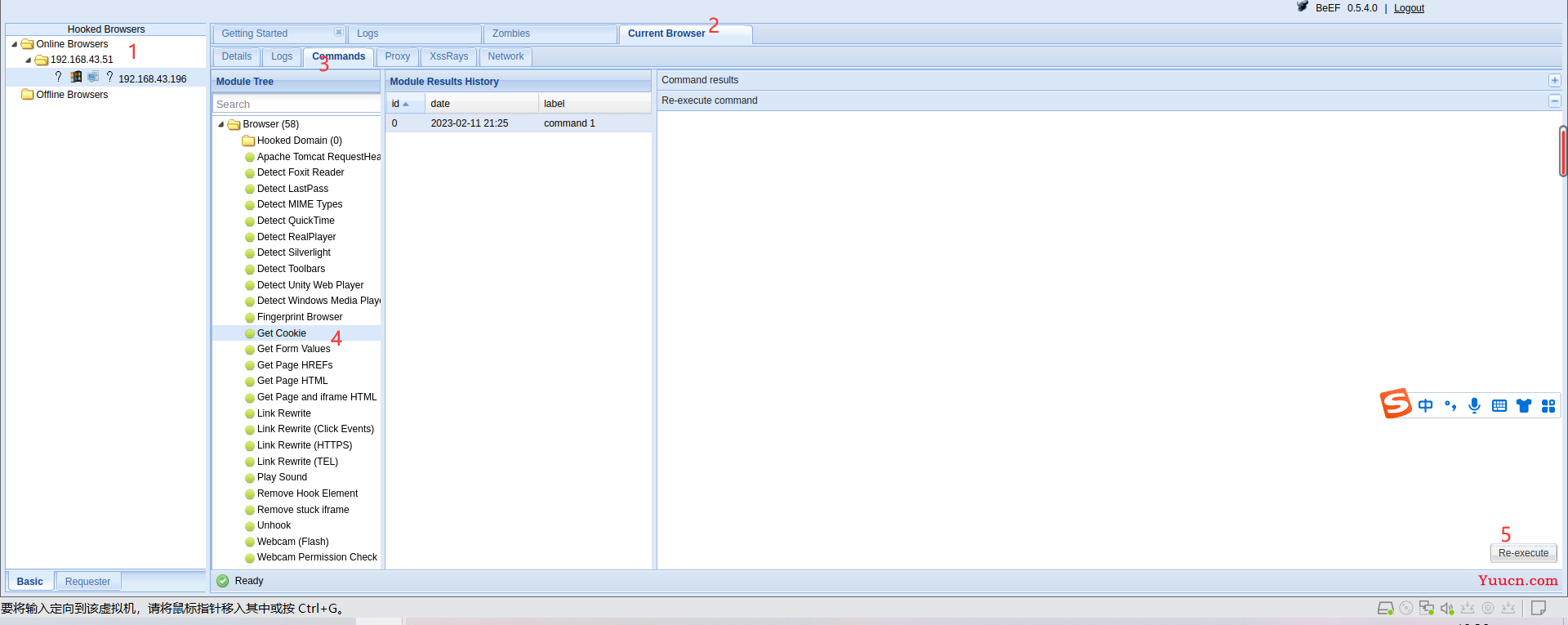Open the Logs sub-tab under Current Browser
The width and height of the screenshot is (1568, 625).
(282, 56)
